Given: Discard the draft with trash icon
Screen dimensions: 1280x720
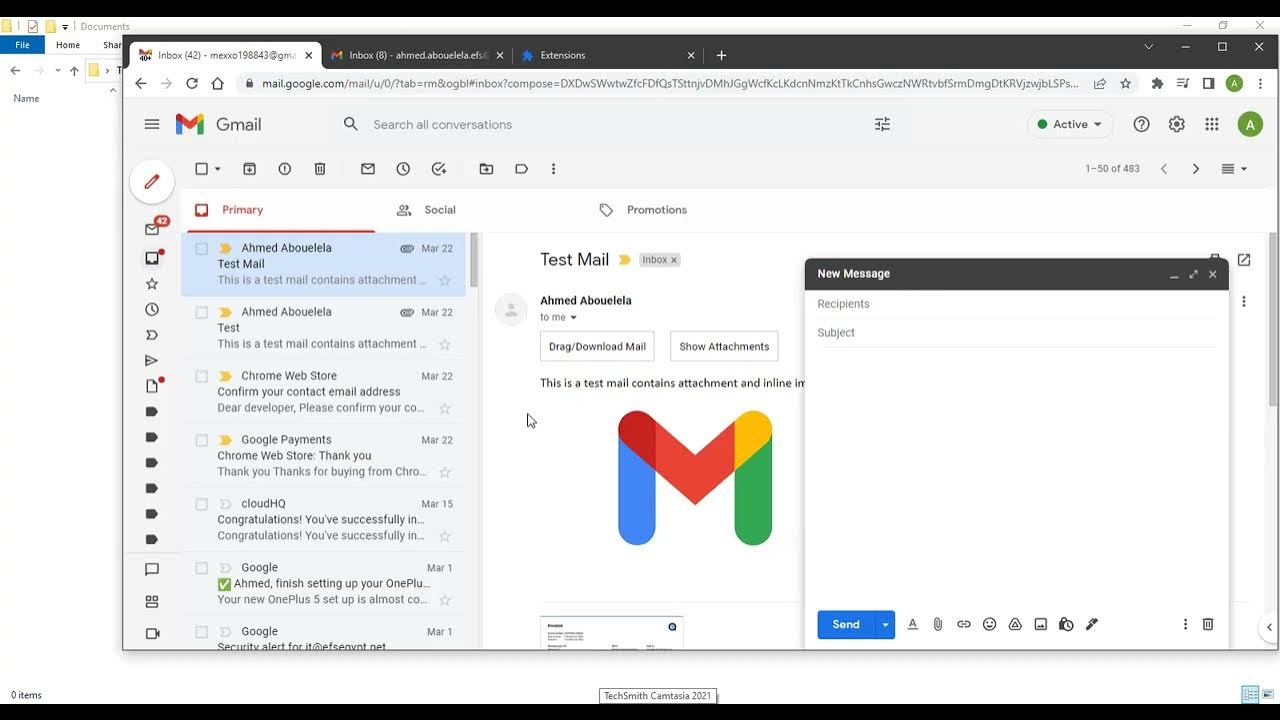Looking at the screenshot, I should tap(1208, 624).
